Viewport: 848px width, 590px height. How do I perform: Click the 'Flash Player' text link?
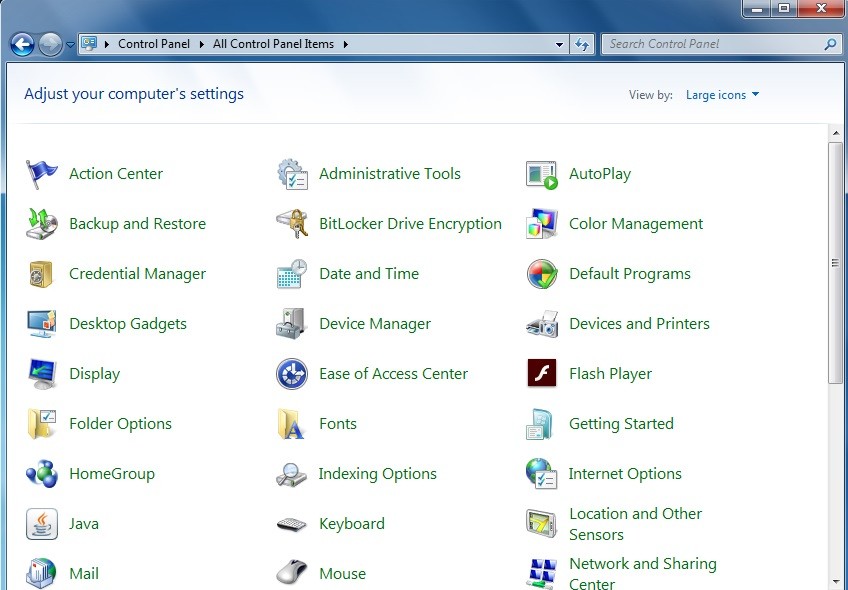611,374
